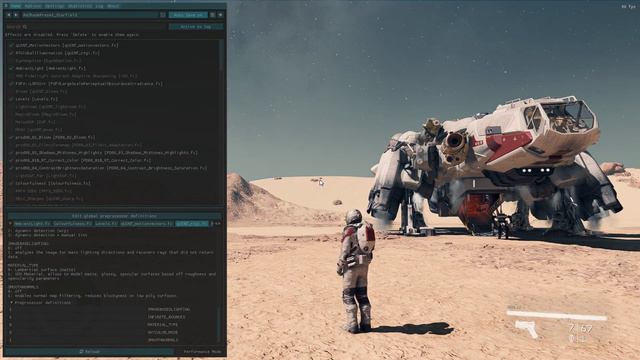Select the disabled EyeAdaption effect row
Screen dimensions: 640x360
coord(48,61)
